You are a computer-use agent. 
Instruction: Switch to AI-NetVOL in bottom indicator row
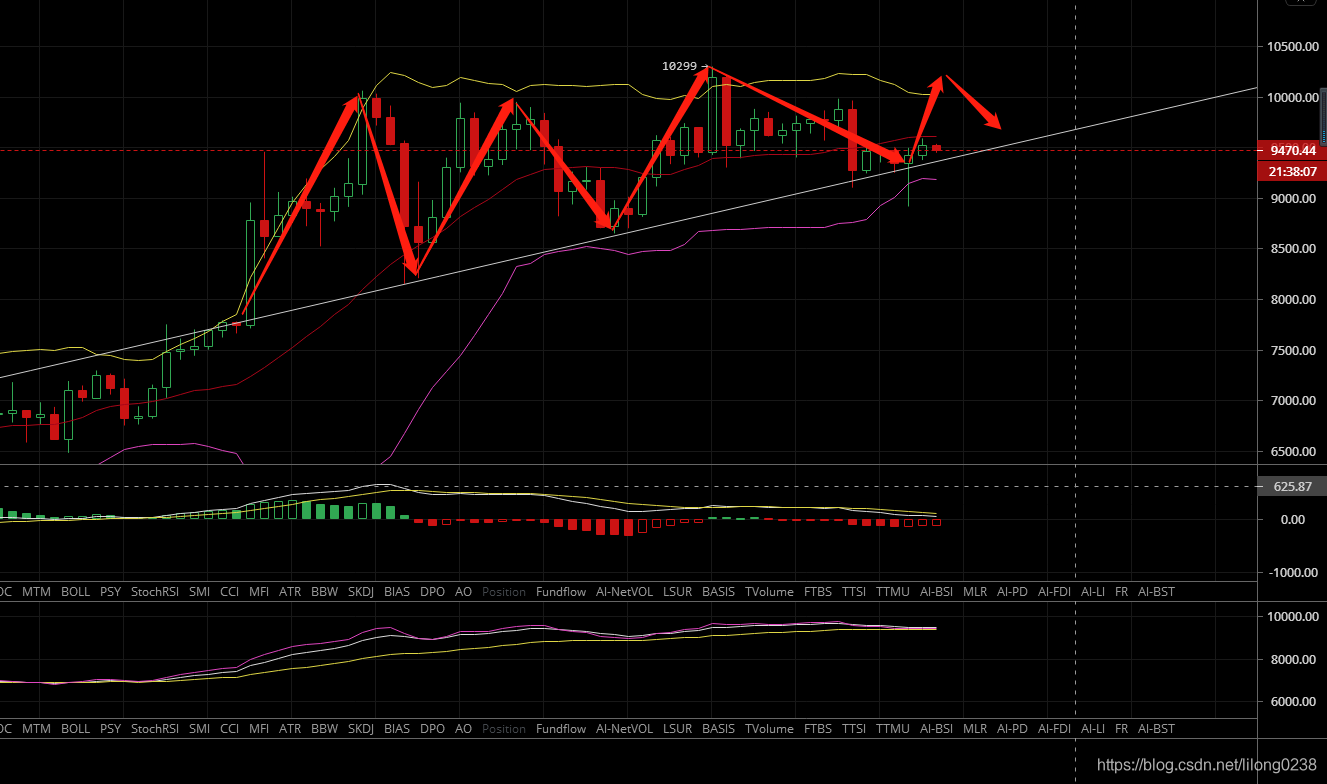(x=624, y=729)
